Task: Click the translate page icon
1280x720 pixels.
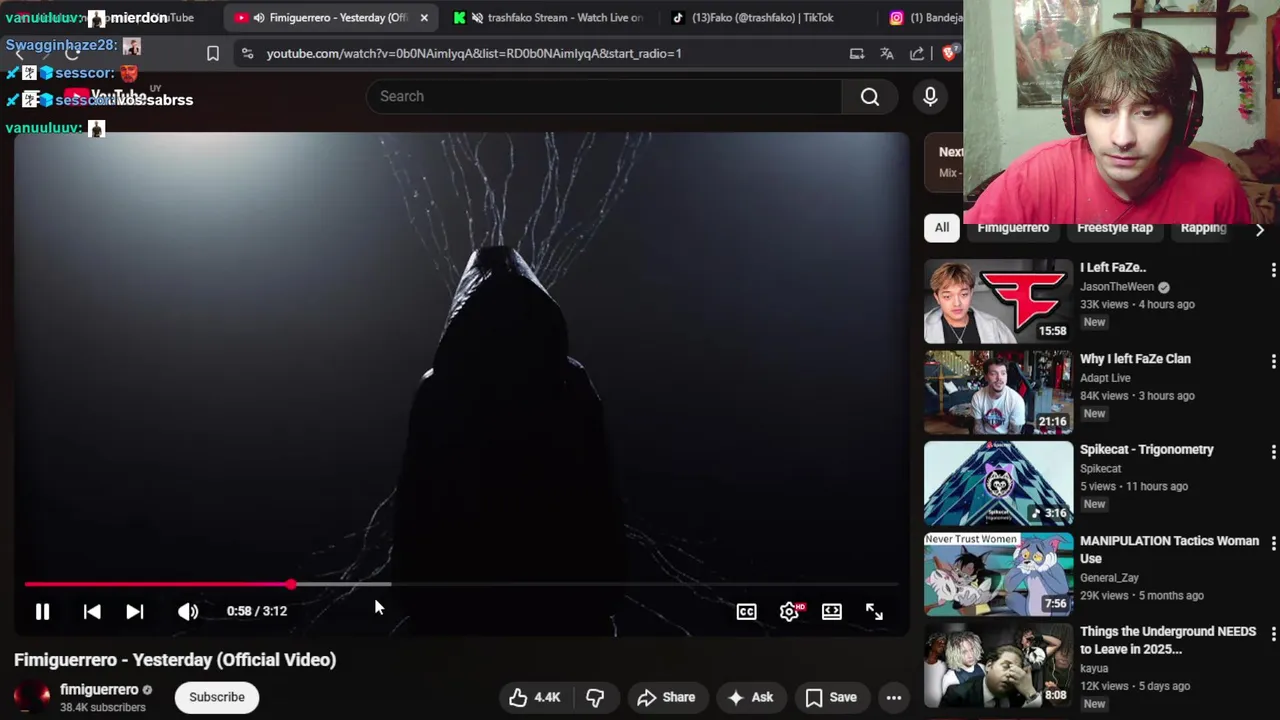Action: (887, 53)
